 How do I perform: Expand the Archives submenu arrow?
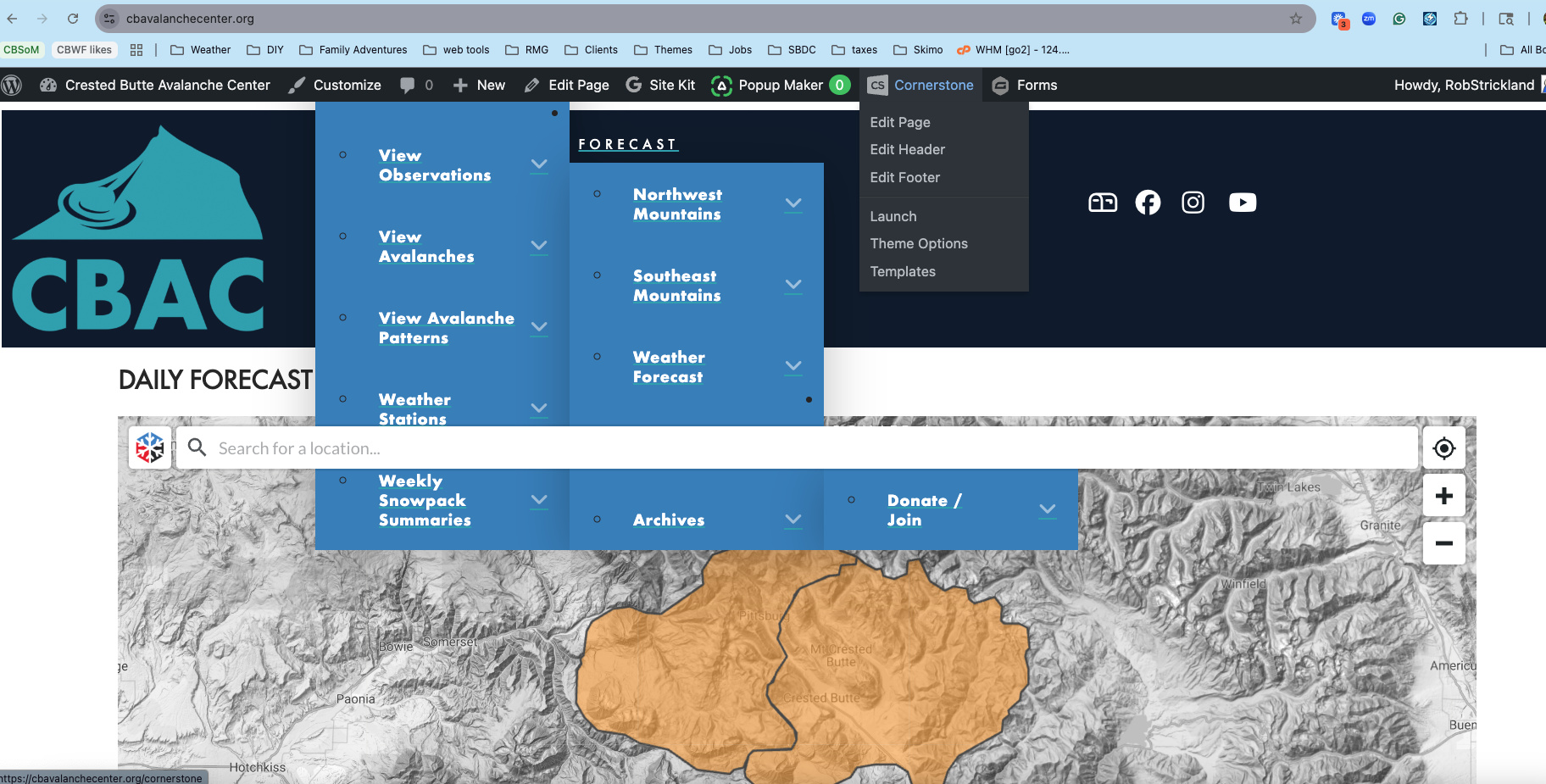tap(792, 520)
